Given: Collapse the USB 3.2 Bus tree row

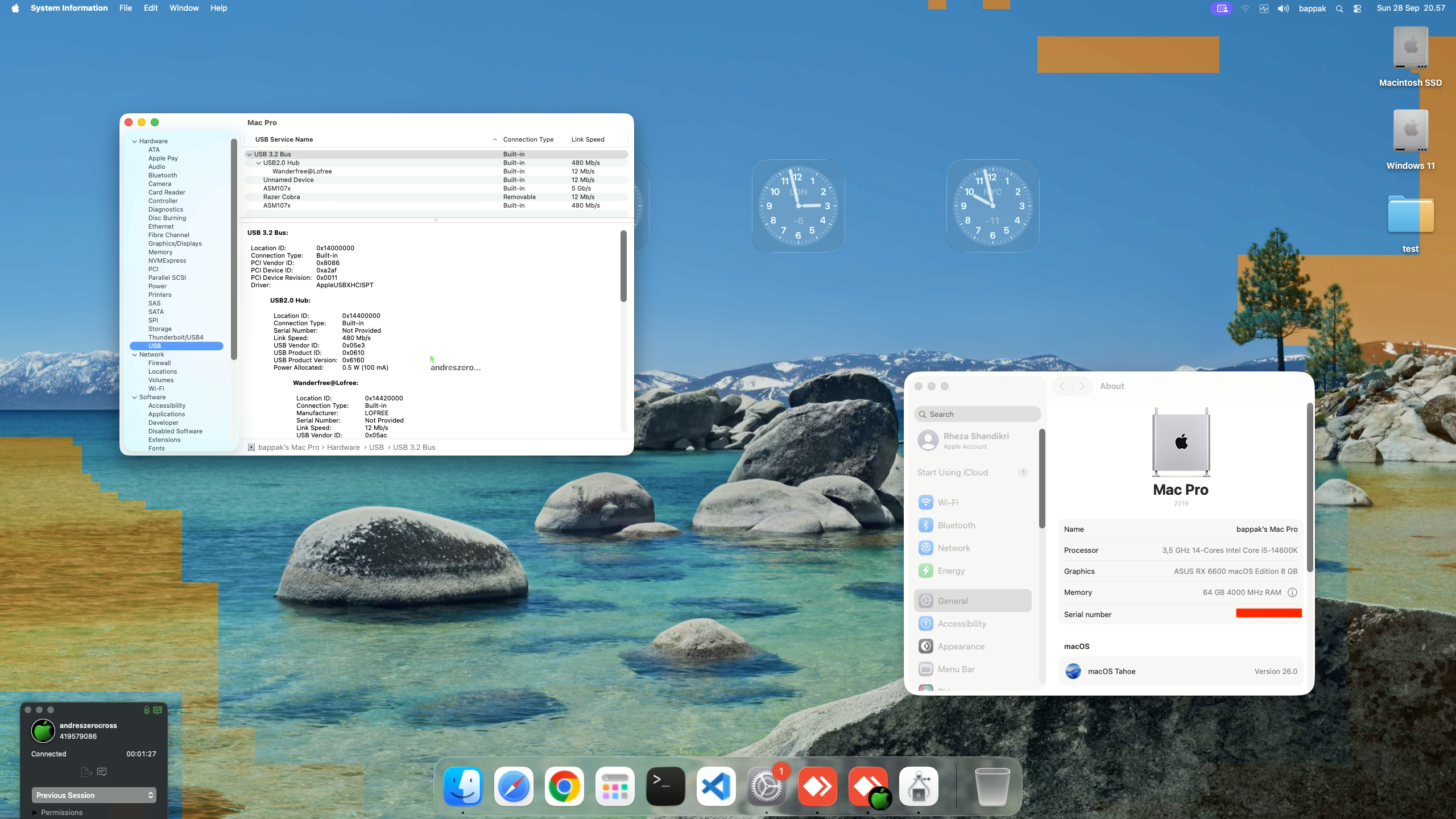Looking at the screenshot, I should [249, 154].
